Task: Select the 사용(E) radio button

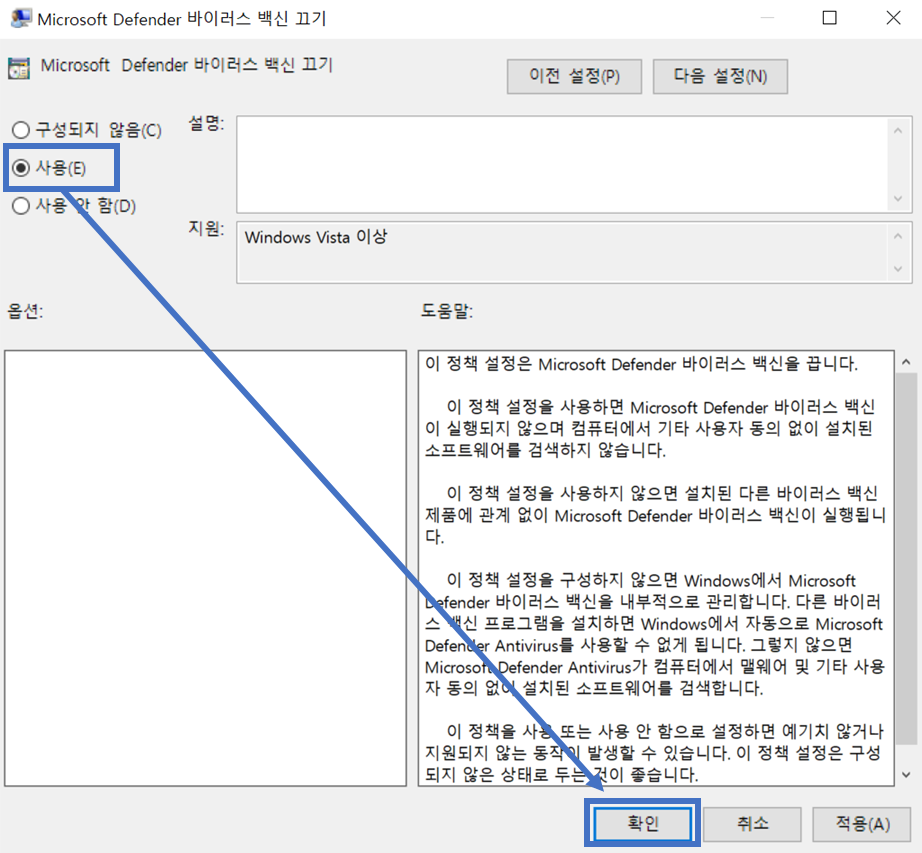Action: [x=21, y=168]
